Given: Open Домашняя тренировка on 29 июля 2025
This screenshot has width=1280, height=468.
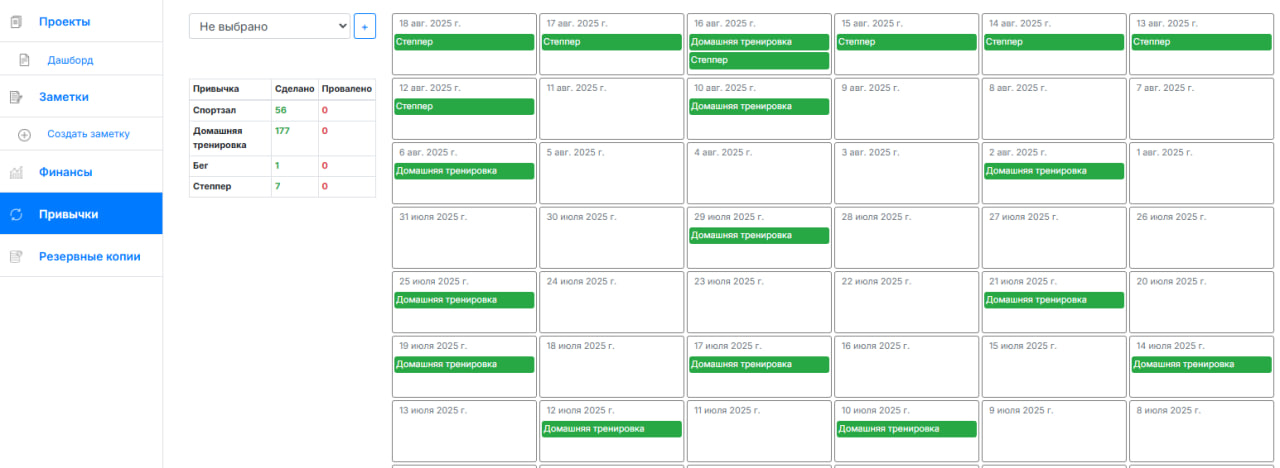Looking at the screenshot, I should click(759, 236).
